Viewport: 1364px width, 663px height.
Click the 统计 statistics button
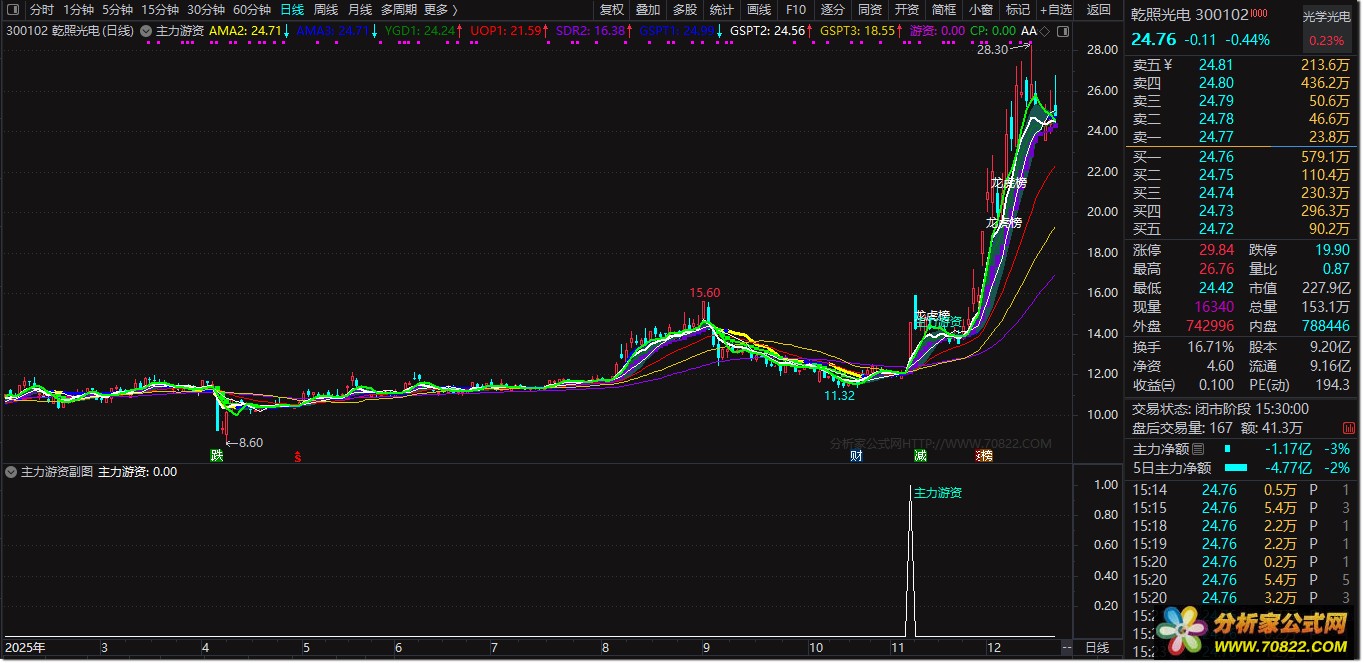click(x=721, y=10)
